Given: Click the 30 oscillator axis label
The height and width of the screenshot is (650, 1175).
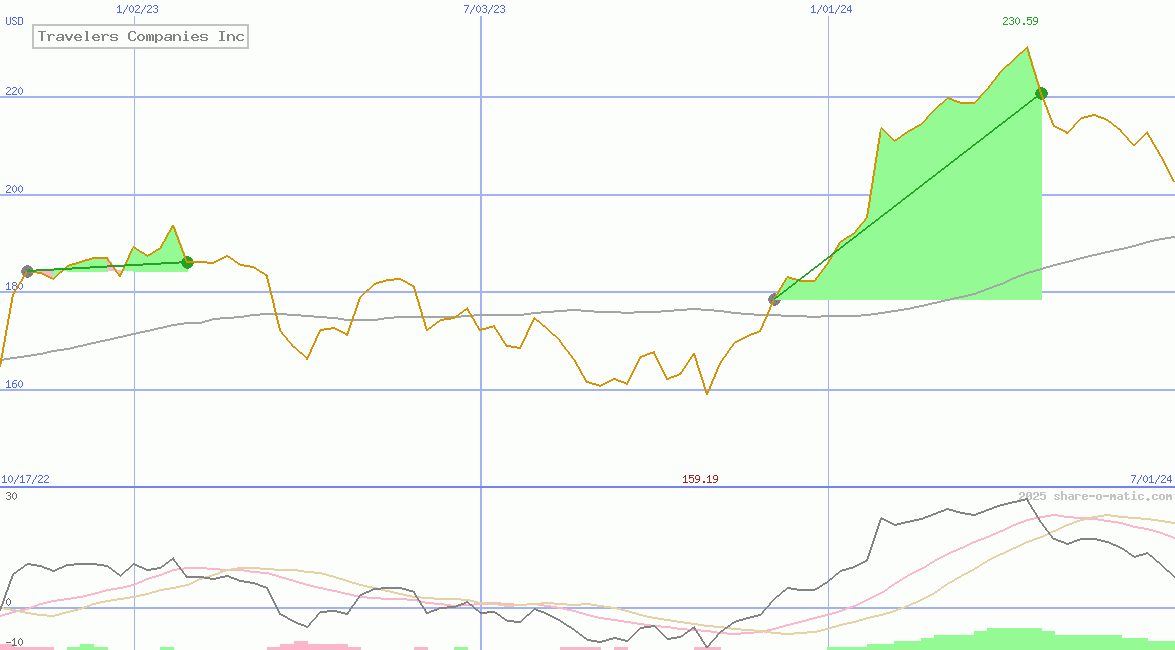Looking at the screenshot, I should point(11,496).
